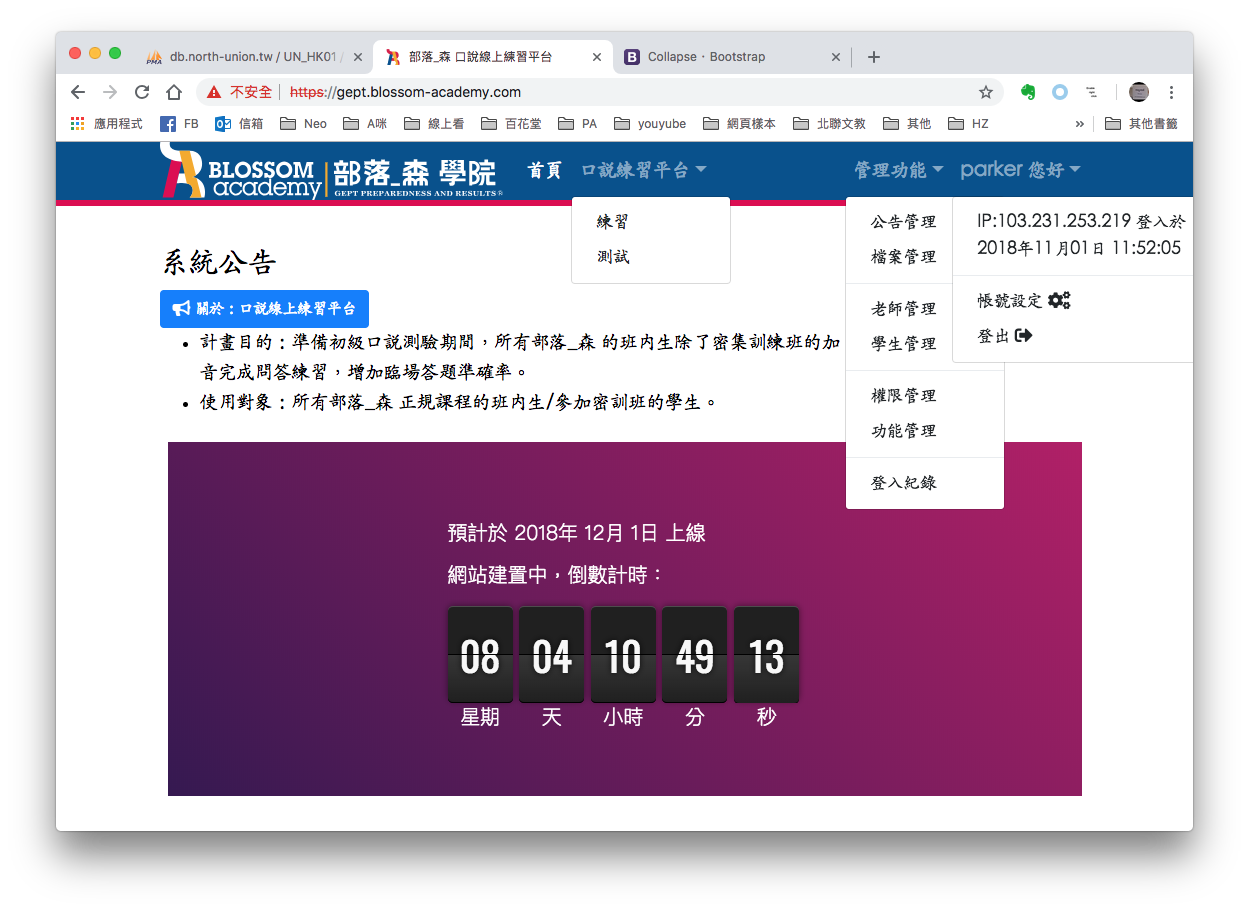Click the 登出 logout link
Screen dimensions: 1249x911
coord(1004,336)
